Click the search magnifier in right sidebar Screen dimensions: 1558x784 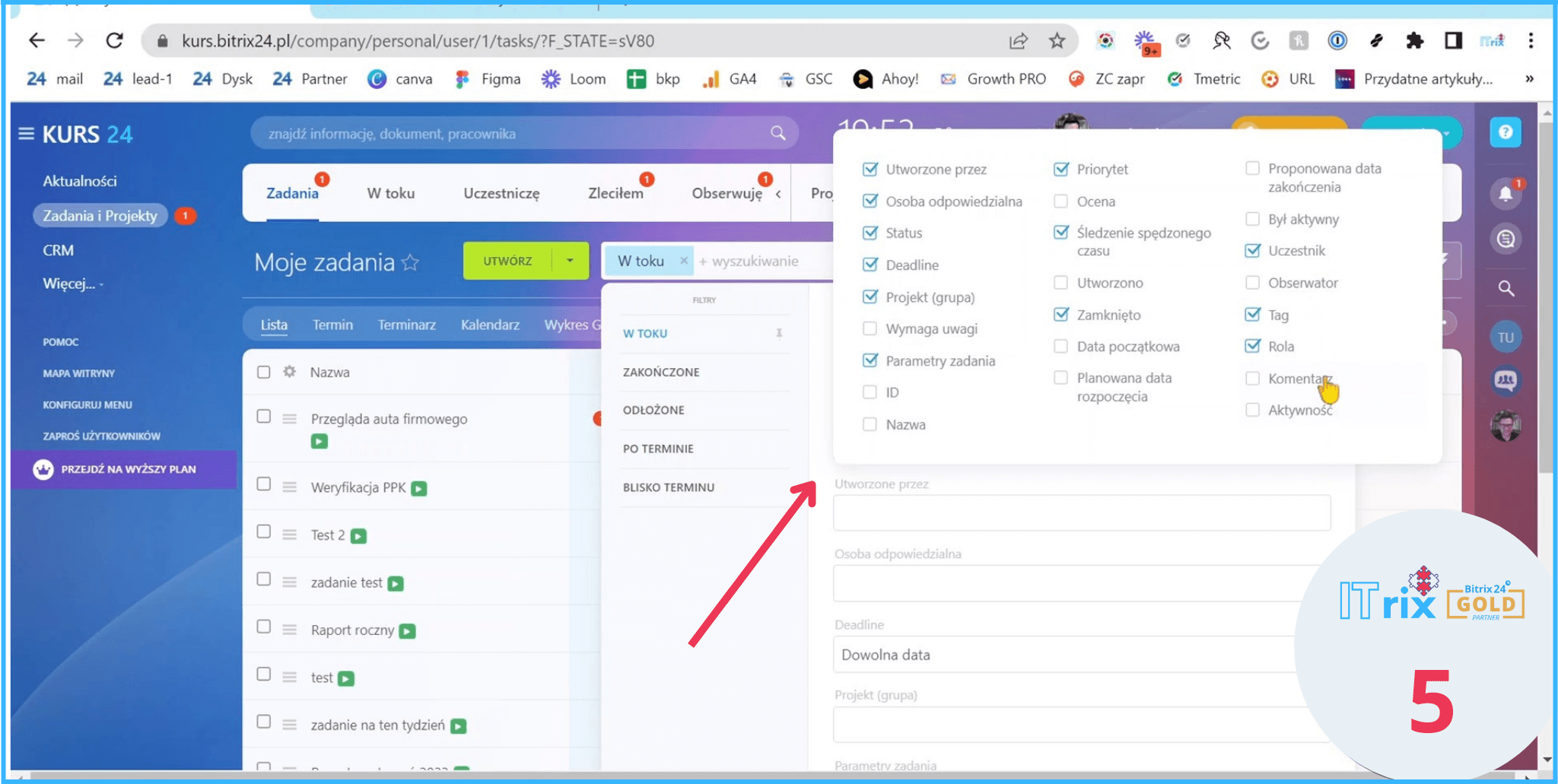1506,288
